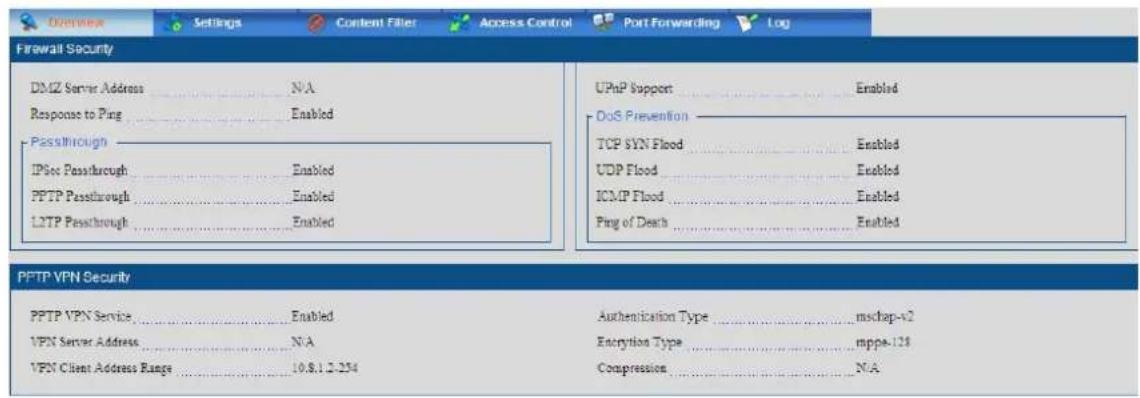Viewport: 1140px width, 398px height.
Task: Click the PPTP VPN Service label
Action: coord(81,317)
